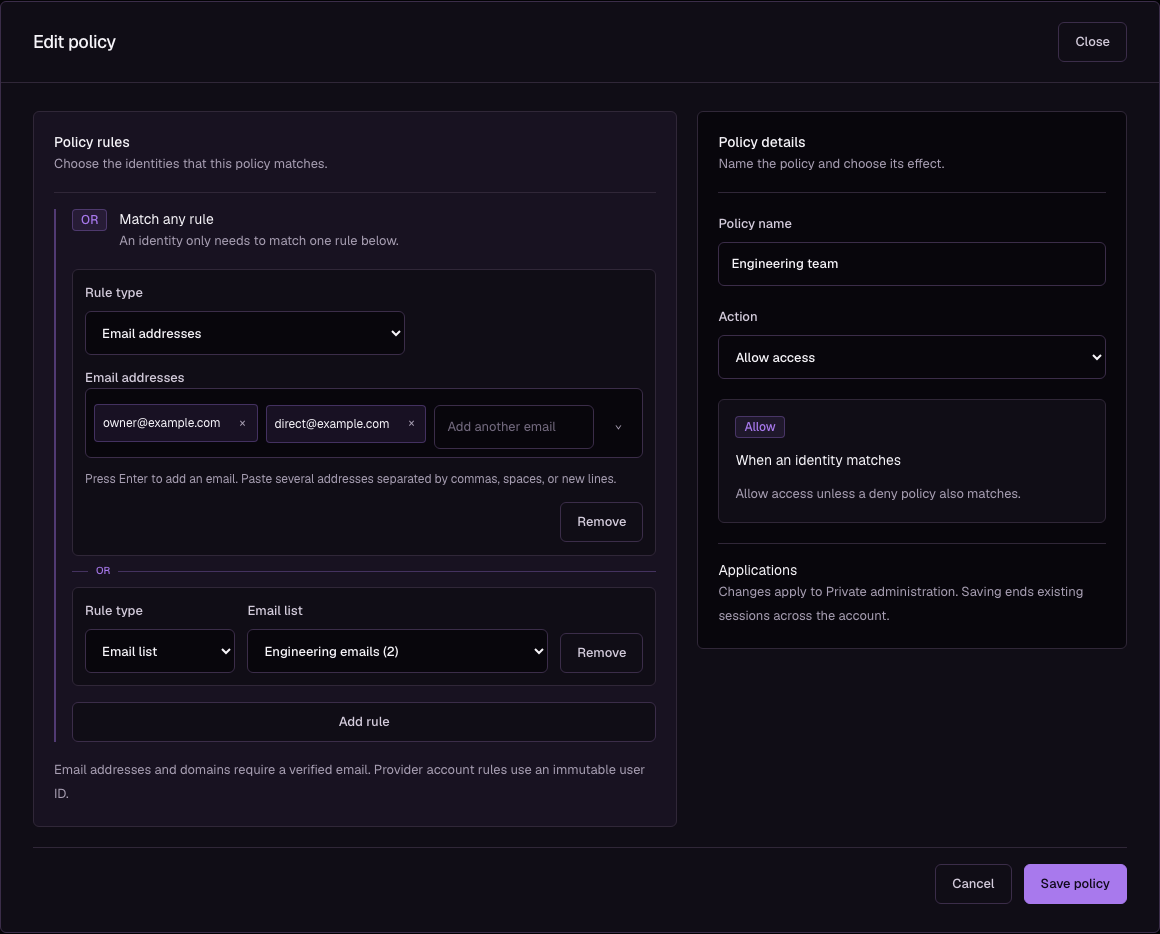Remove the Email list rule
The height and width of the screenshot is (934, 1160).
(x=601, y=653)
